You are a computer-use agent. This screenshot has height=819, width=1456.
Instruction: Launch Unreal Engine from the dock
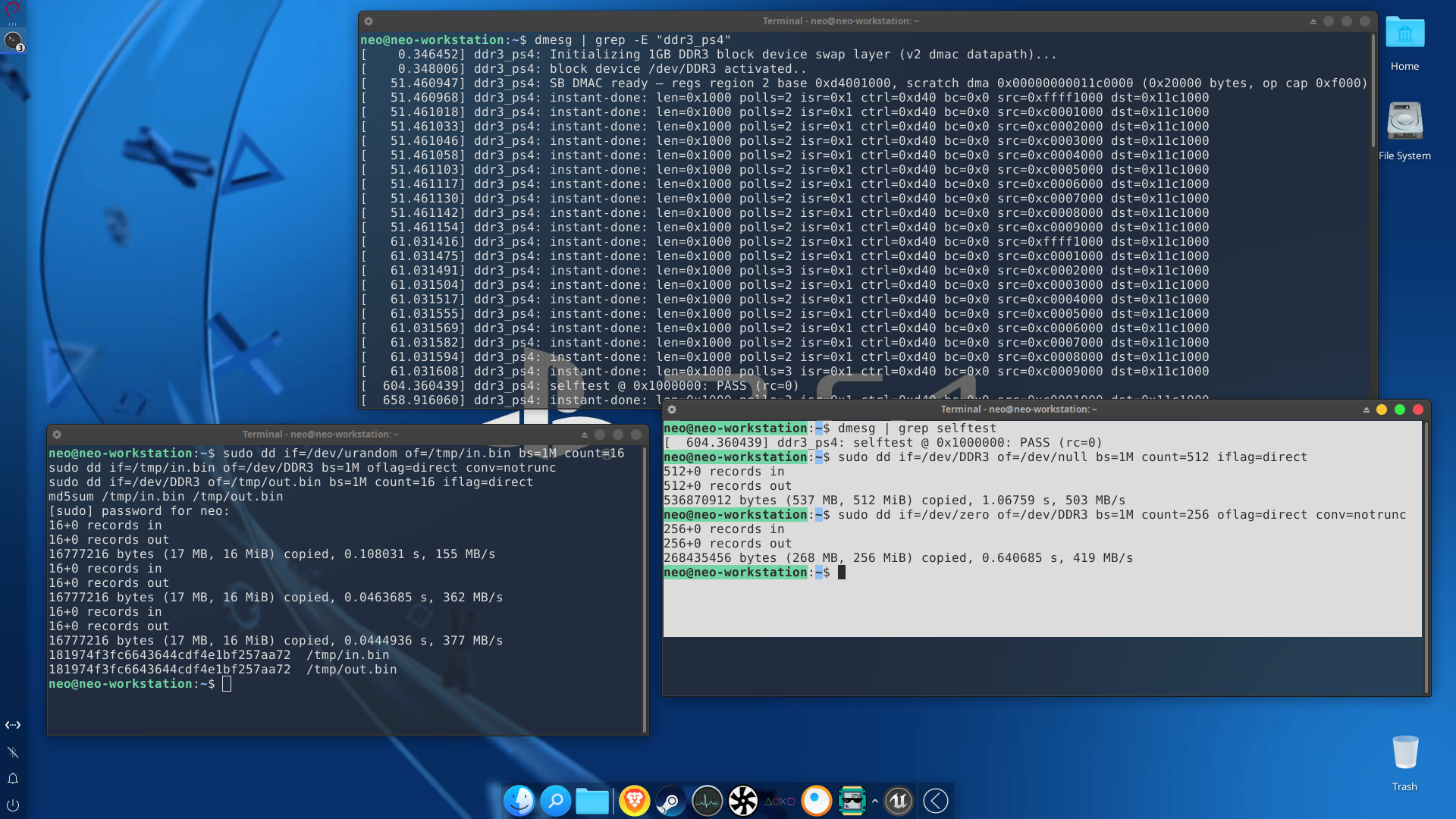(x=899, y=801)
